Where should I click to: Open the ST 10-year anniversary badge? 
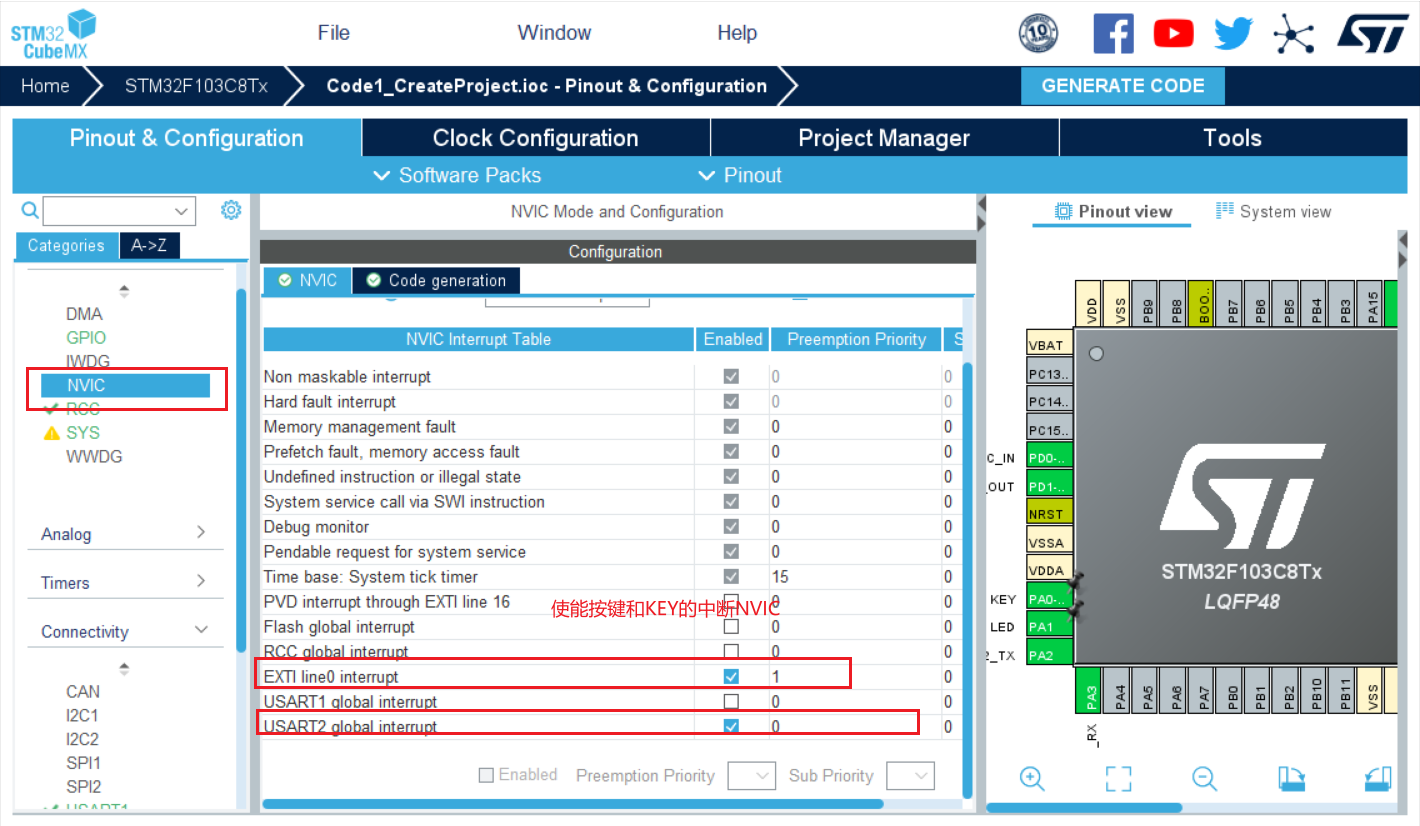pyautogui.click(x=1038, y=33)
